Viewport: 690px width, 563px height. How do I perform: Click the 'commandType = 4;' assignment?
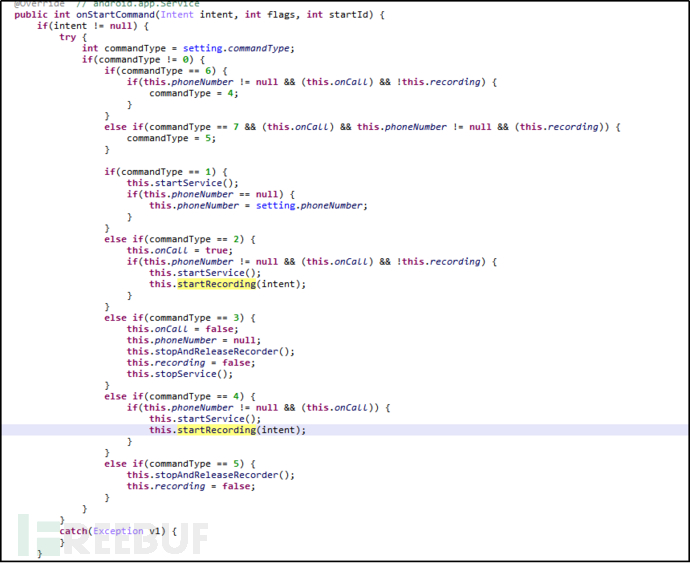(194, 93)
